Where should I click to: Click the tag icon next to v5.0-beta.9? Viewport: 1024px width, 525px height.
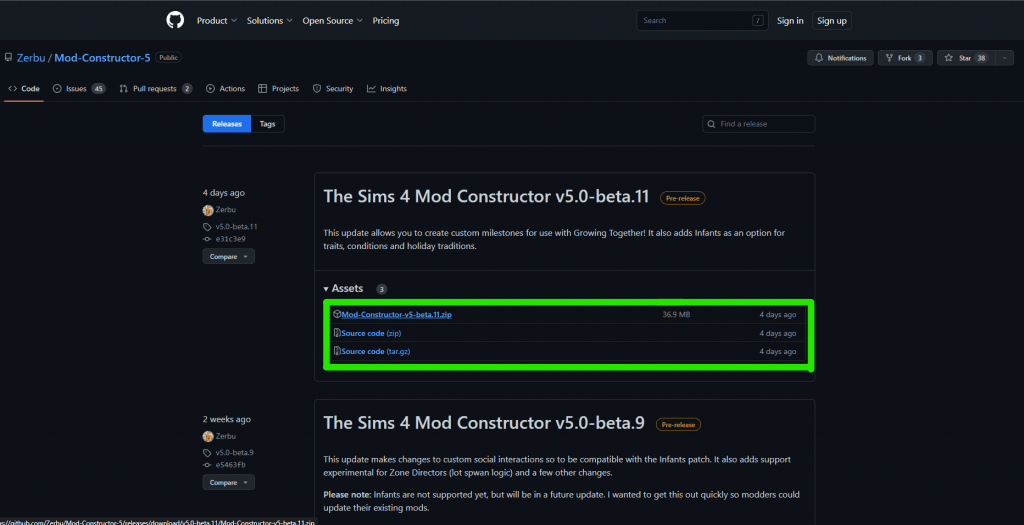tap(207, 453)
